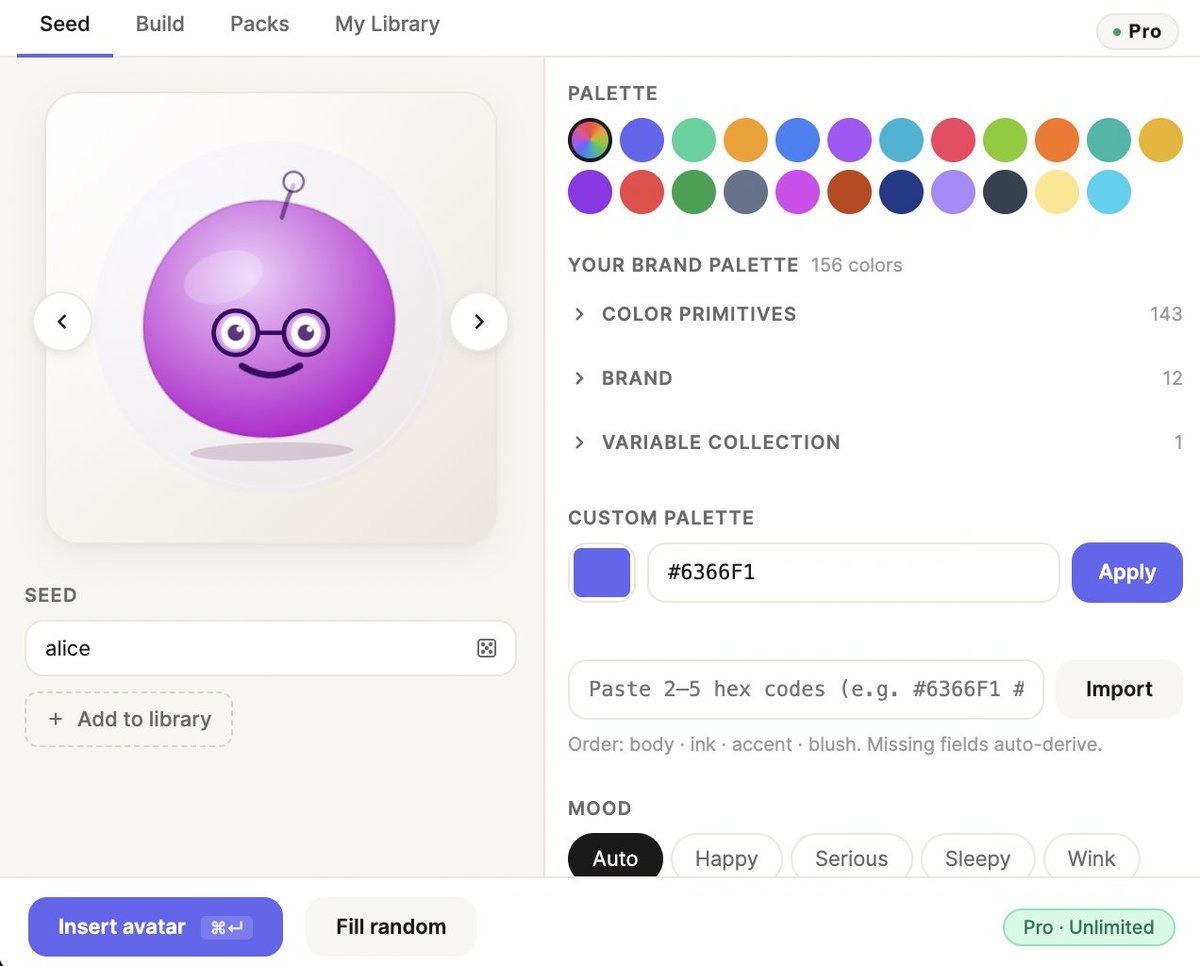Choose the amber orange swatch next to mint green
Screen dimensions: 1200x966
point(746,140)
